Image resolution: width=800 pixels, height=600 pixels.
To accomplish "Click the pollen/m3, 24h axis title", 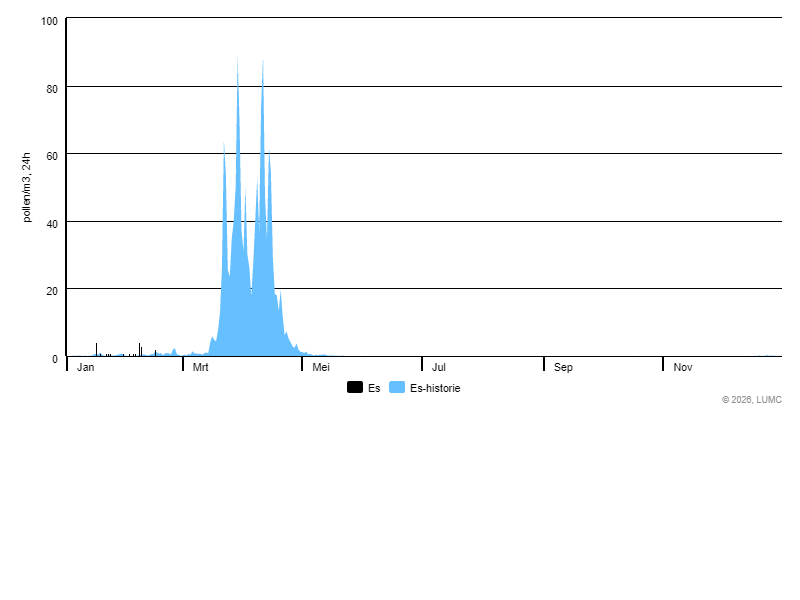I will (x=27, y=187).
